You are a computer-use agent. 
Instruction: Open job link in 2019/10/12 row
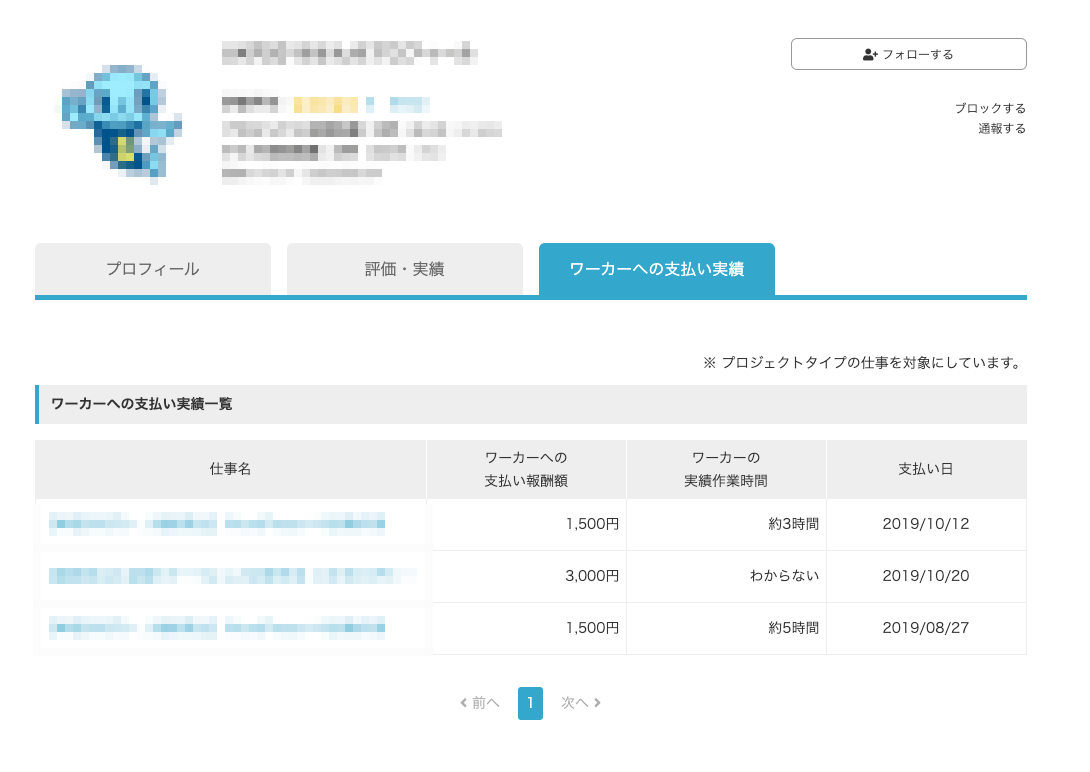coord(217,524)
